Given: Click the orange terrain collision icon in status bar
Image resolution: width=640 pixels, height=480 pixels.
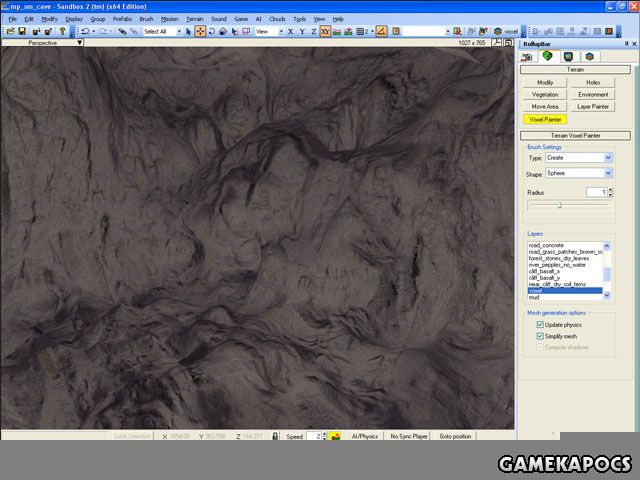Looking at the screenshot, I should coord(336,436).
